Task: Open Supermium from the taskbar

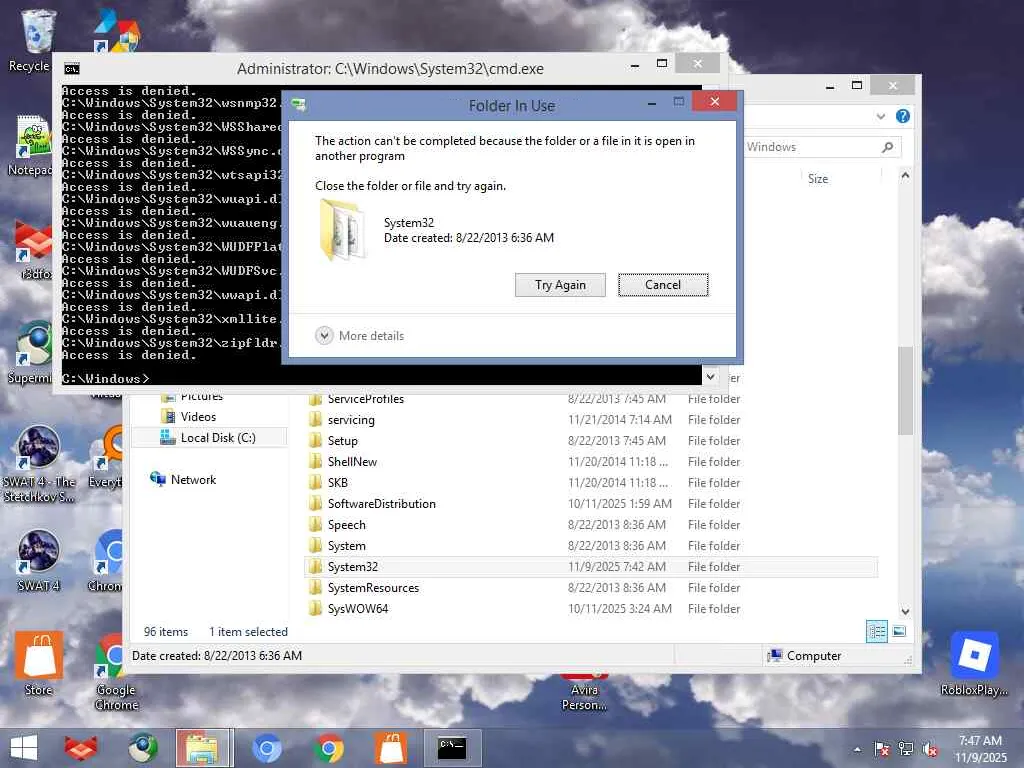Action: pyautogui.click(x=142, y=748)
